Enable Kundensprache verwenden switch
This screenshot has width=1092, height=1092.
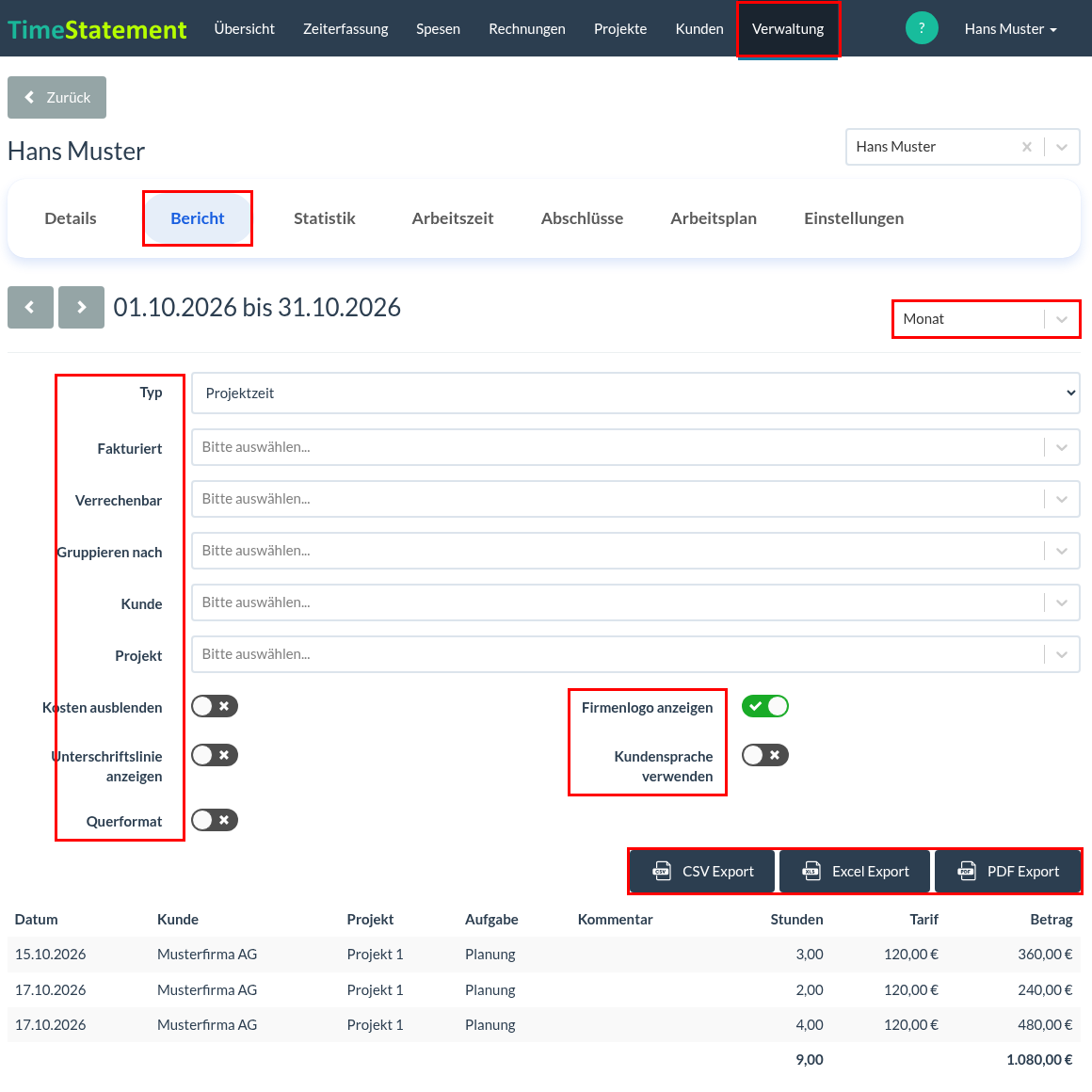(764, 755)
